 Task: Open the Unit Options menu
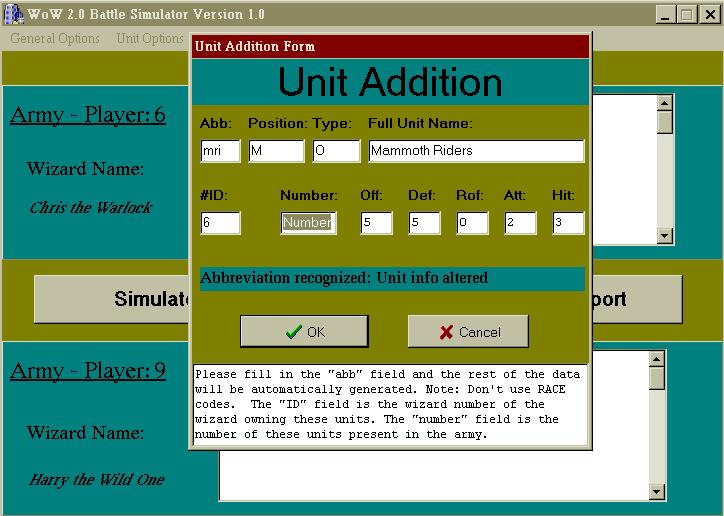(150, 39)
